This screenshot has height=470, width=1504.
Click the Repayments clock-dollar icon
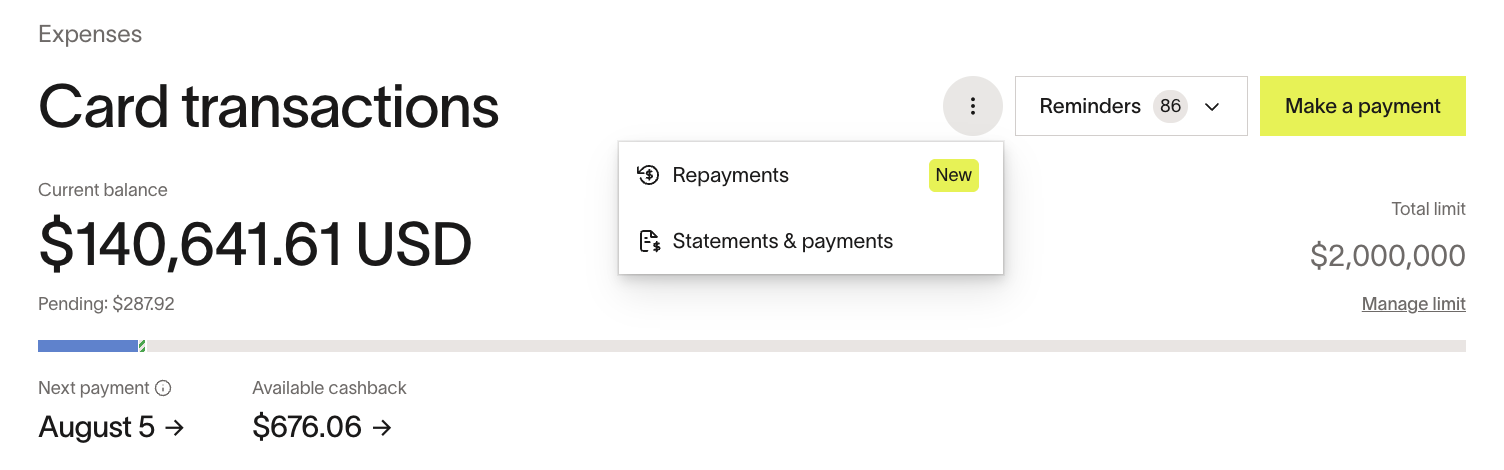click(x=648, y=175)
